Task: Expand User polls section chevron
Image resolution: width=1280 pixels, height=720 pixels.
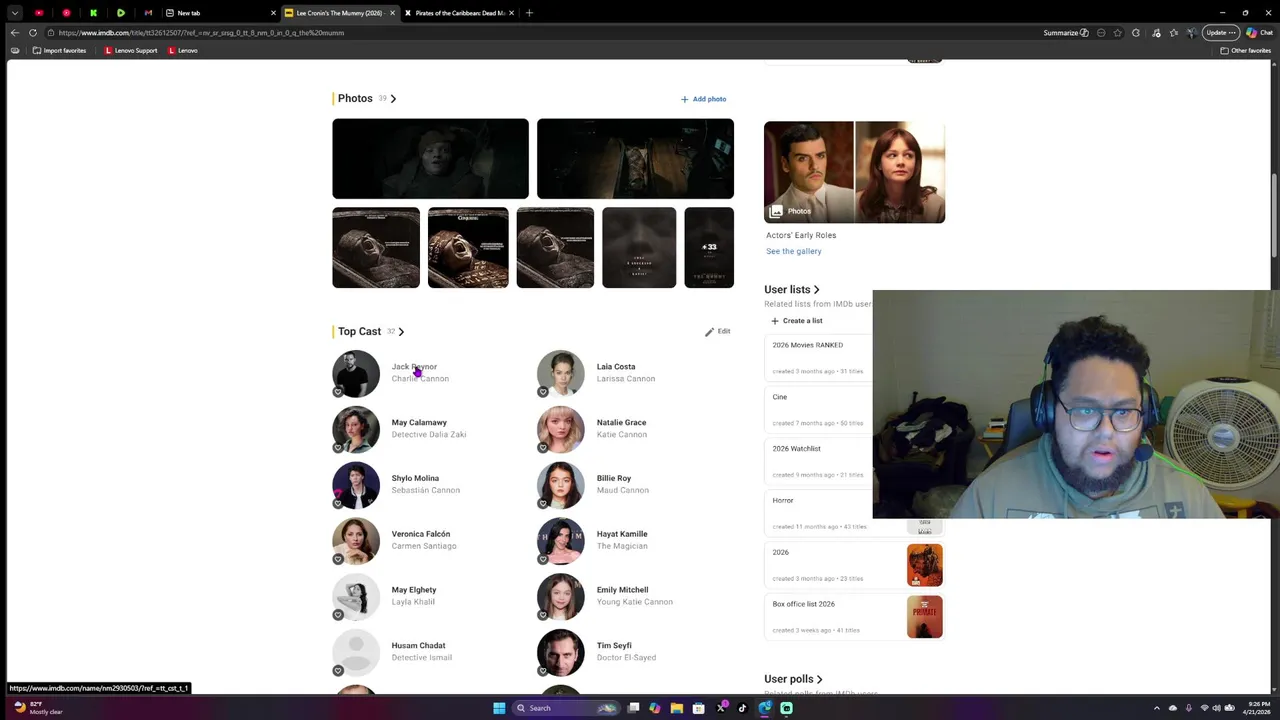Action: 819,679
